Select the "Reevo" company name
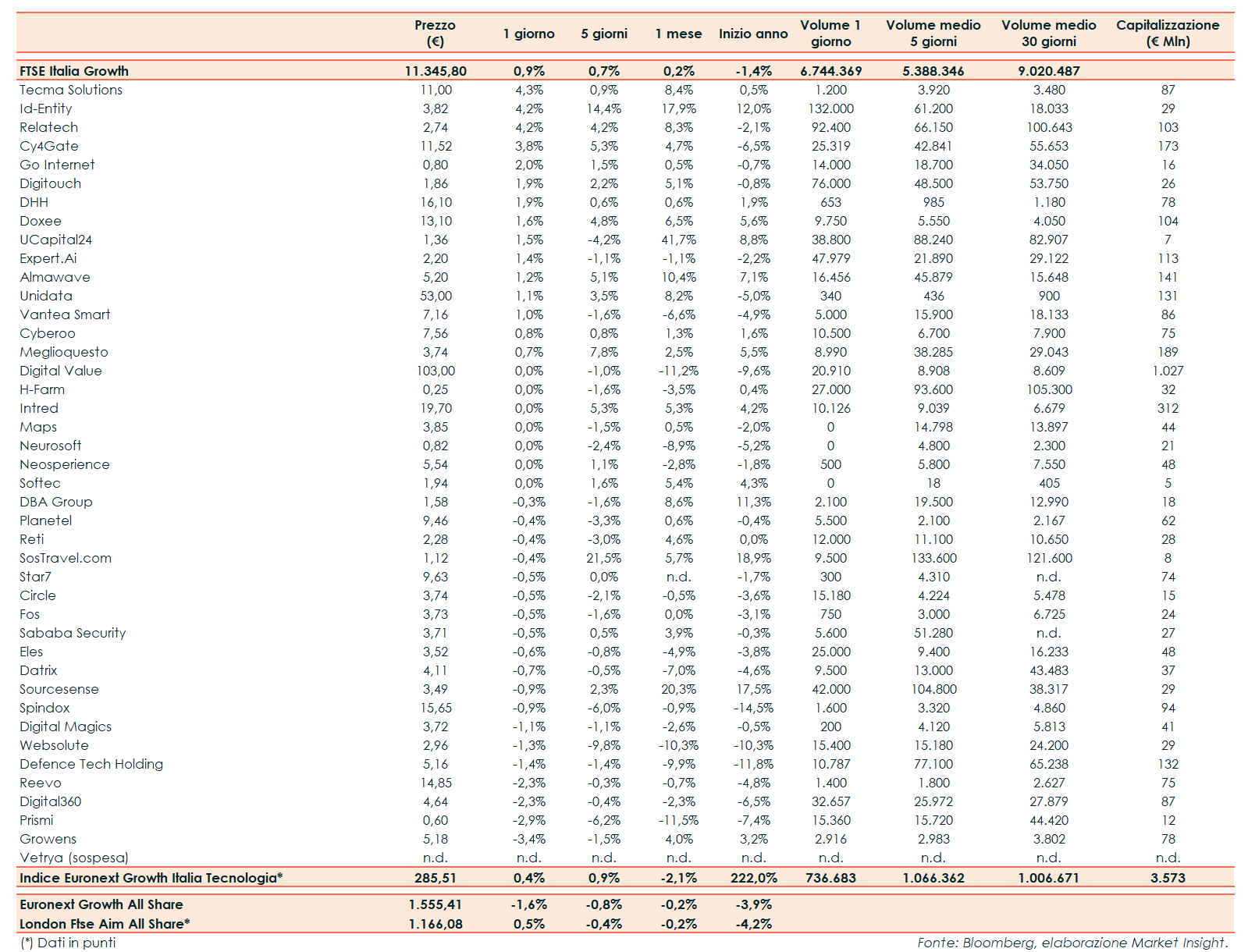This screenshot has height=952, width=1248. 41,783
